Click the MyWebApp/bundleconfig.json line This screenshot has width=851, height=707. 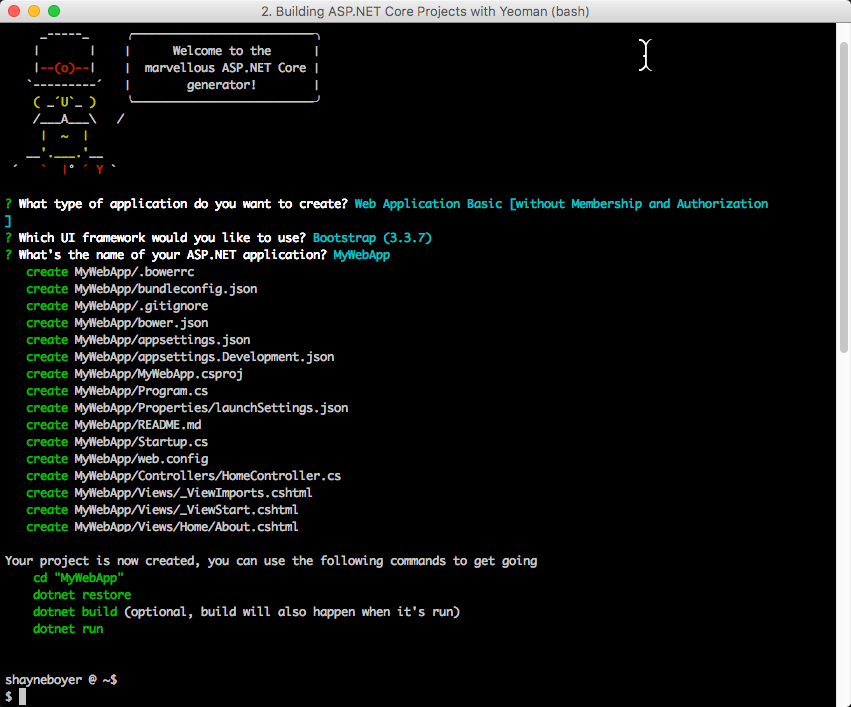(x=142, y=289)
